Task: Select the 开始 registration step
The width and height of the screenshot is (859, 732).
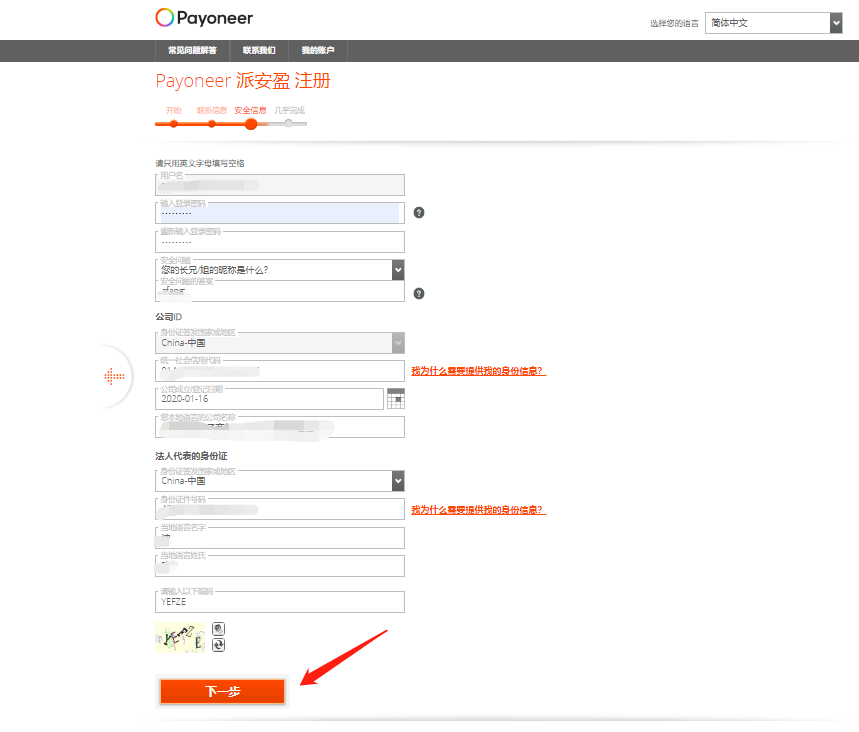Action: click(174, 110)
